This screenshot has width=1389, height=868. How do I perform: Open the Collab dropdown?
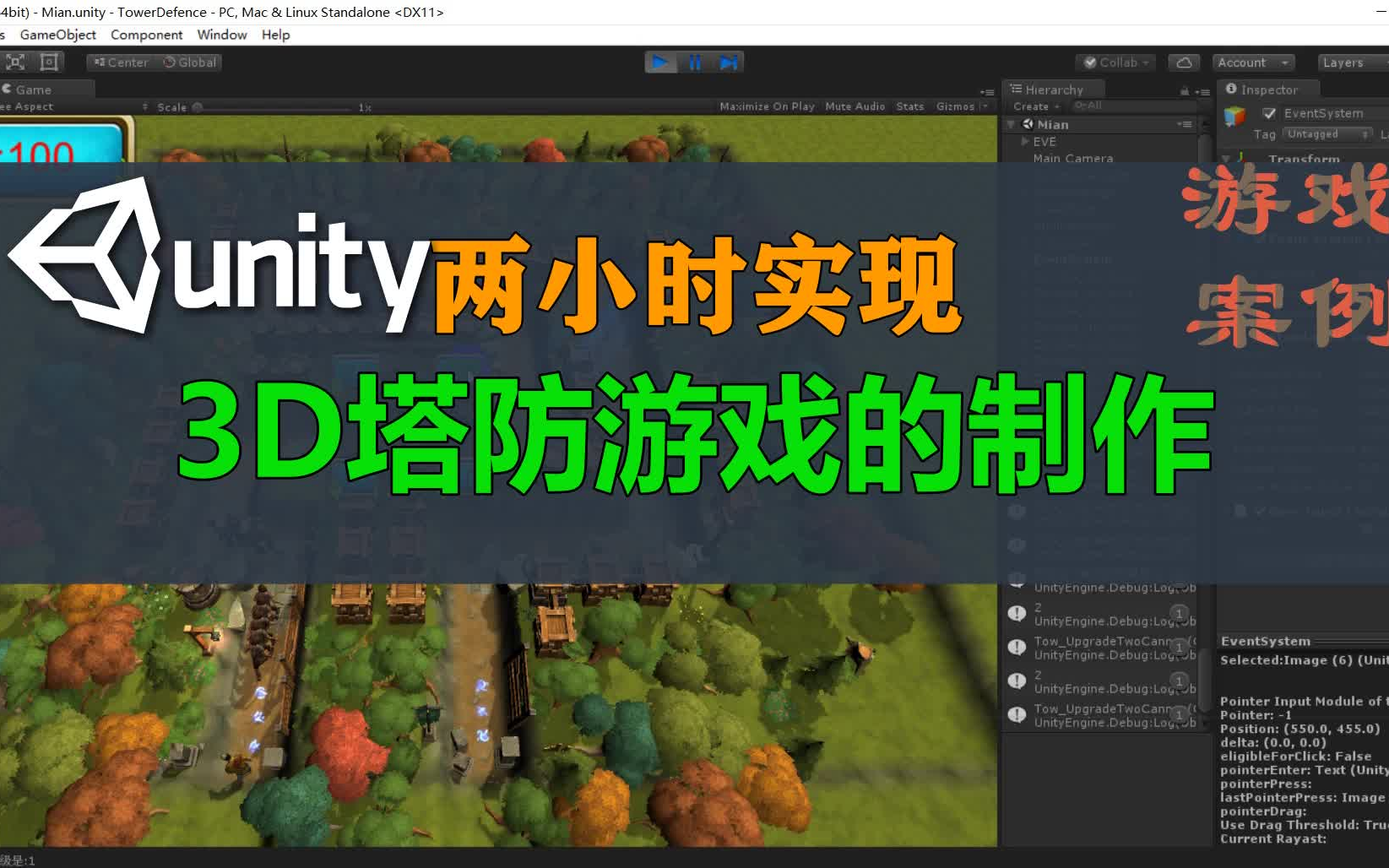click(1116, 62)
